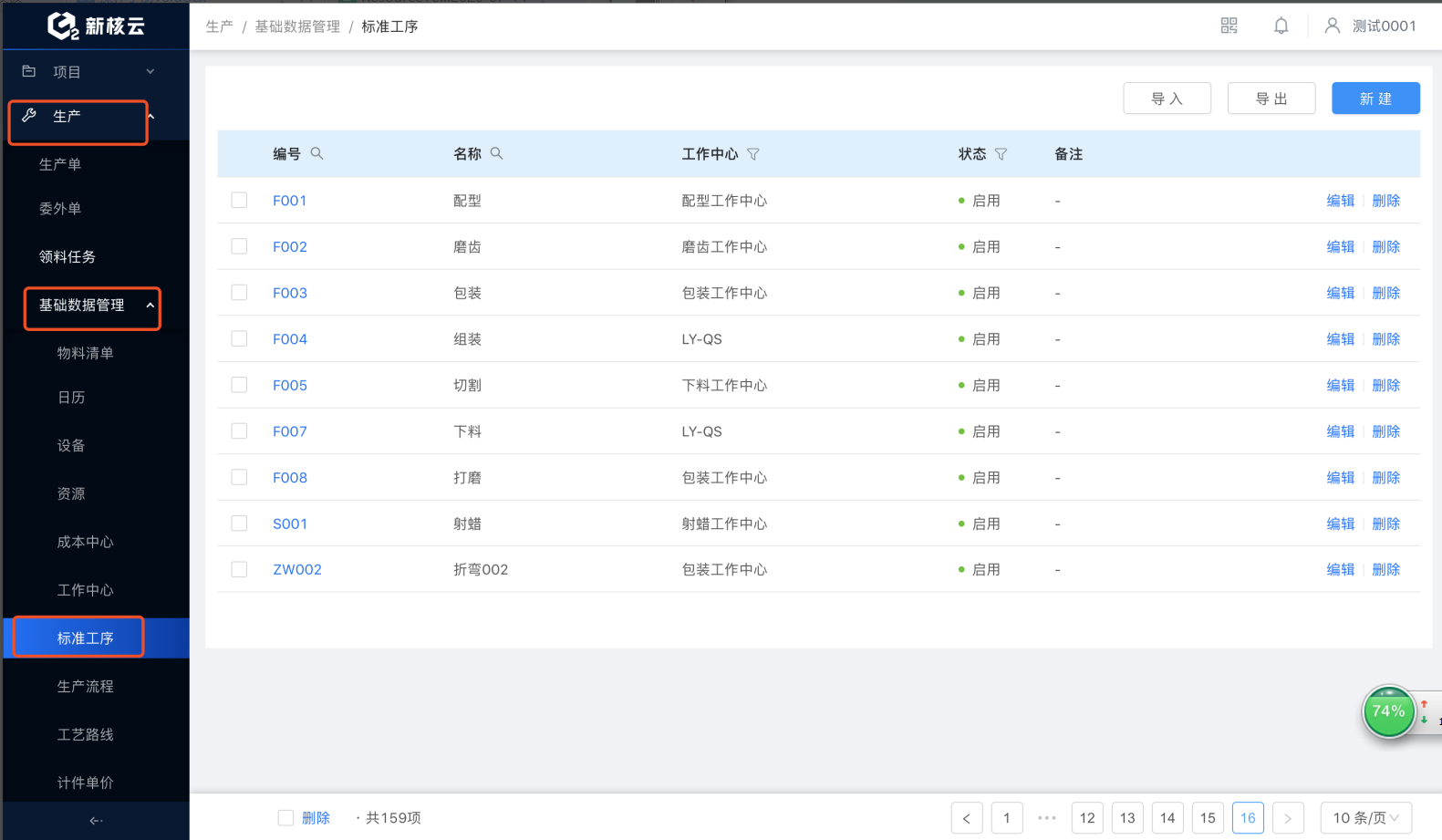Click the 射蜡工作中心 cell
Image resolution: width=1442 pixels, height=840 pixels.
[x=724, y=524]
